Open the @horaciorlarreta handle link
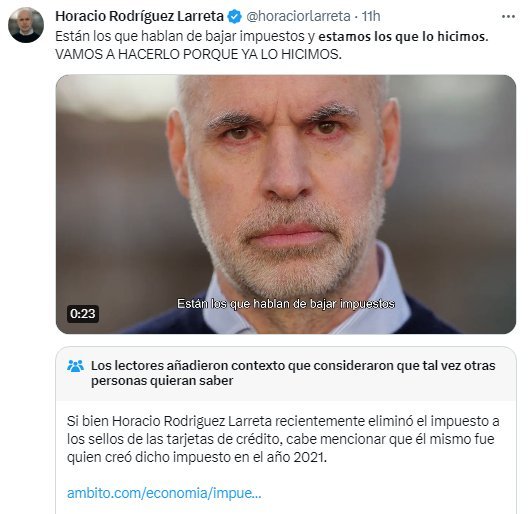 click(298, 16)
